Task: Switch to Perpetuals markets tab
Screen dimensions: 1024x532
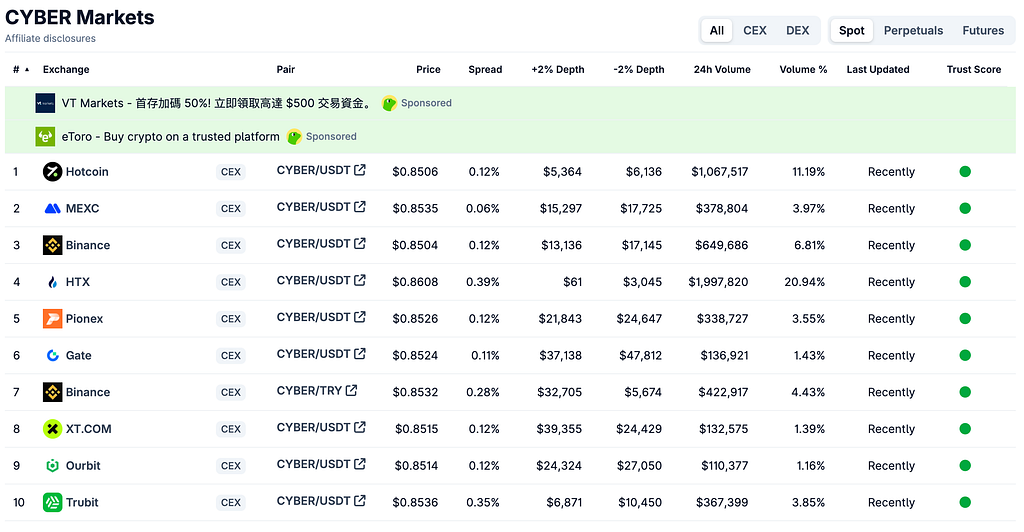Action: (913, 31)
